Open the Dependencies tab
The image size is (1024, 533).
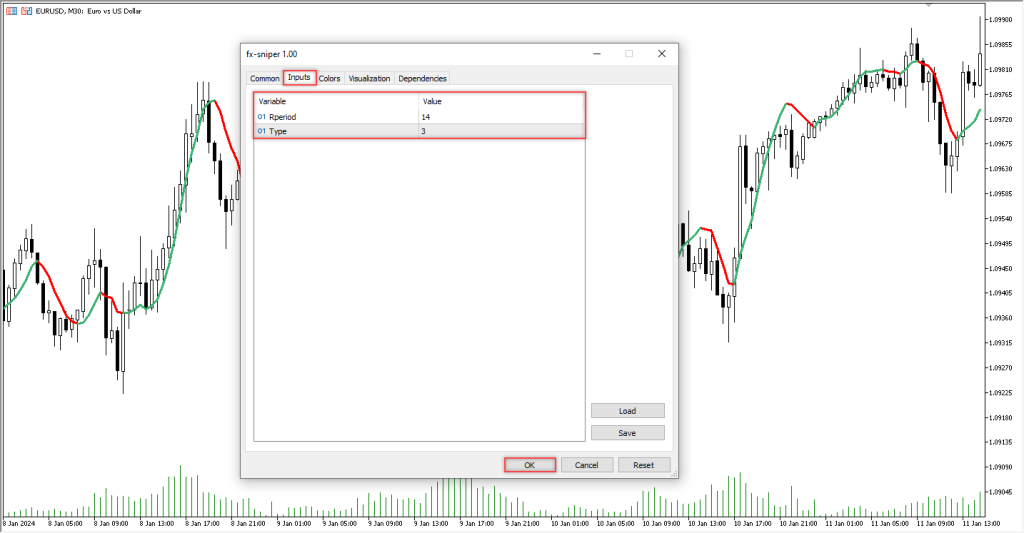pos(422,78)
